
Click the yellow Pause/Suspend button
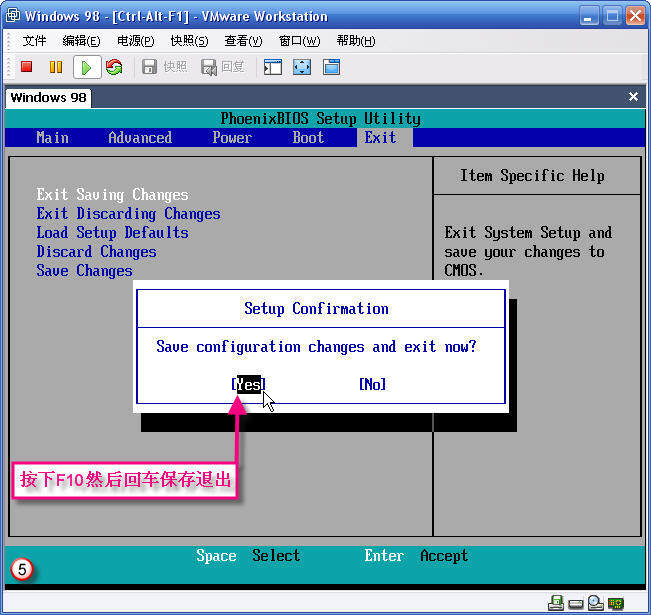point(56,67)
